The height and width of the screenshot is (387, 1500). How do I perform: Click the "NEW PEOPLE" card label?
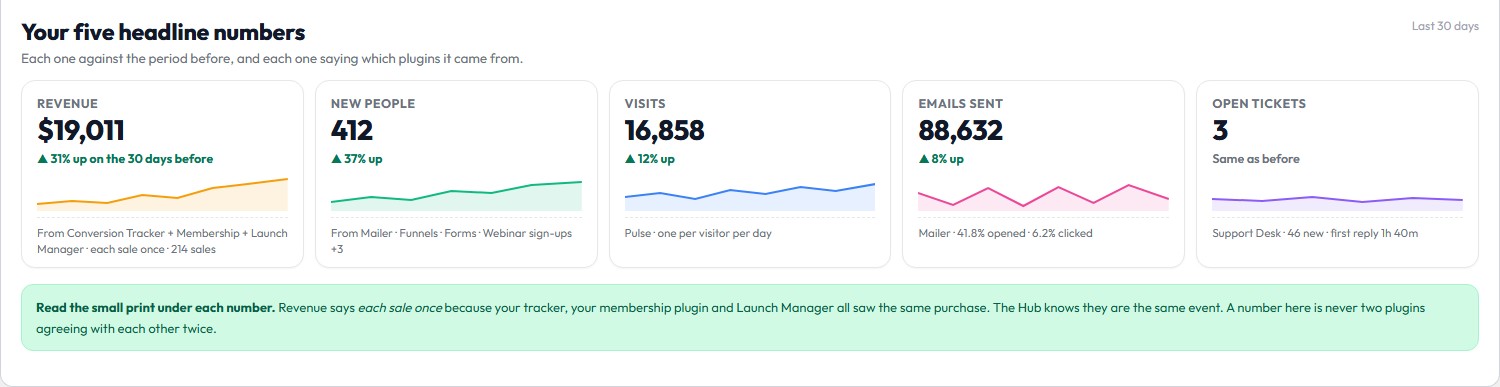(x=373, y=104)
